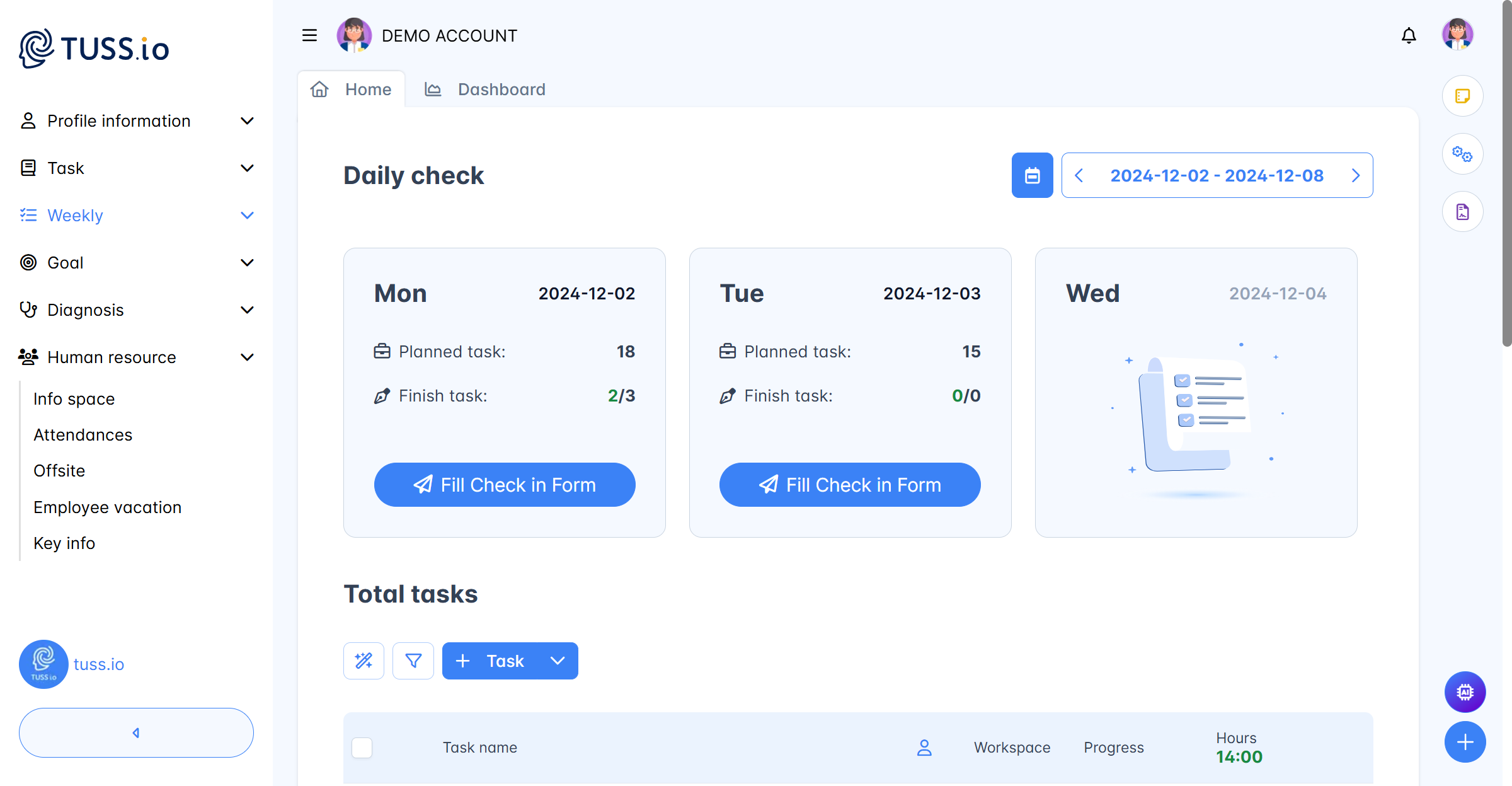This screenshot has width=1512, height=786.
Task: Fill Check in Form for Monday
Action: coord(504,485)
